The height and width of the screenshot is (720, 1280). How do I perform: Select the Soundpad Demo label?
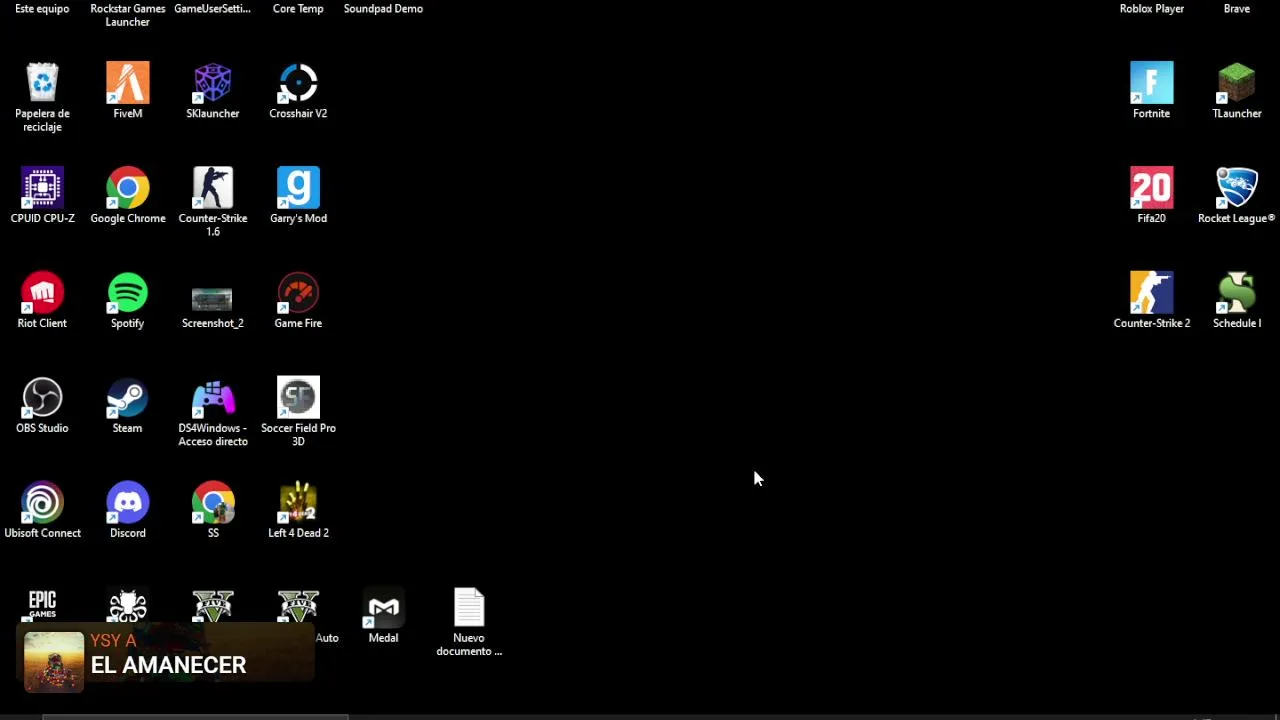(x=383, y=9)
